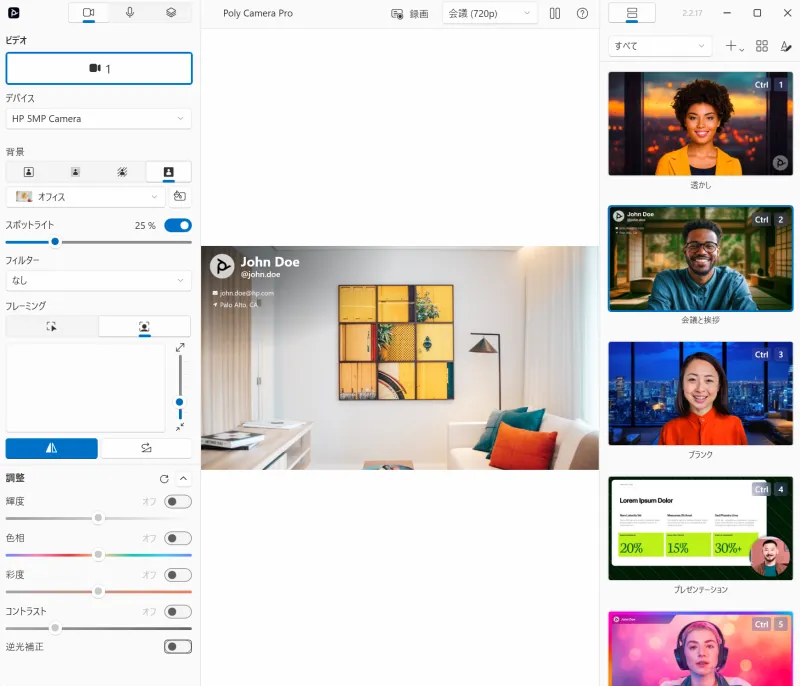800x686 pixels.
Task: Toggle the mirror flip video button
Action: click(x=52, y=448)
